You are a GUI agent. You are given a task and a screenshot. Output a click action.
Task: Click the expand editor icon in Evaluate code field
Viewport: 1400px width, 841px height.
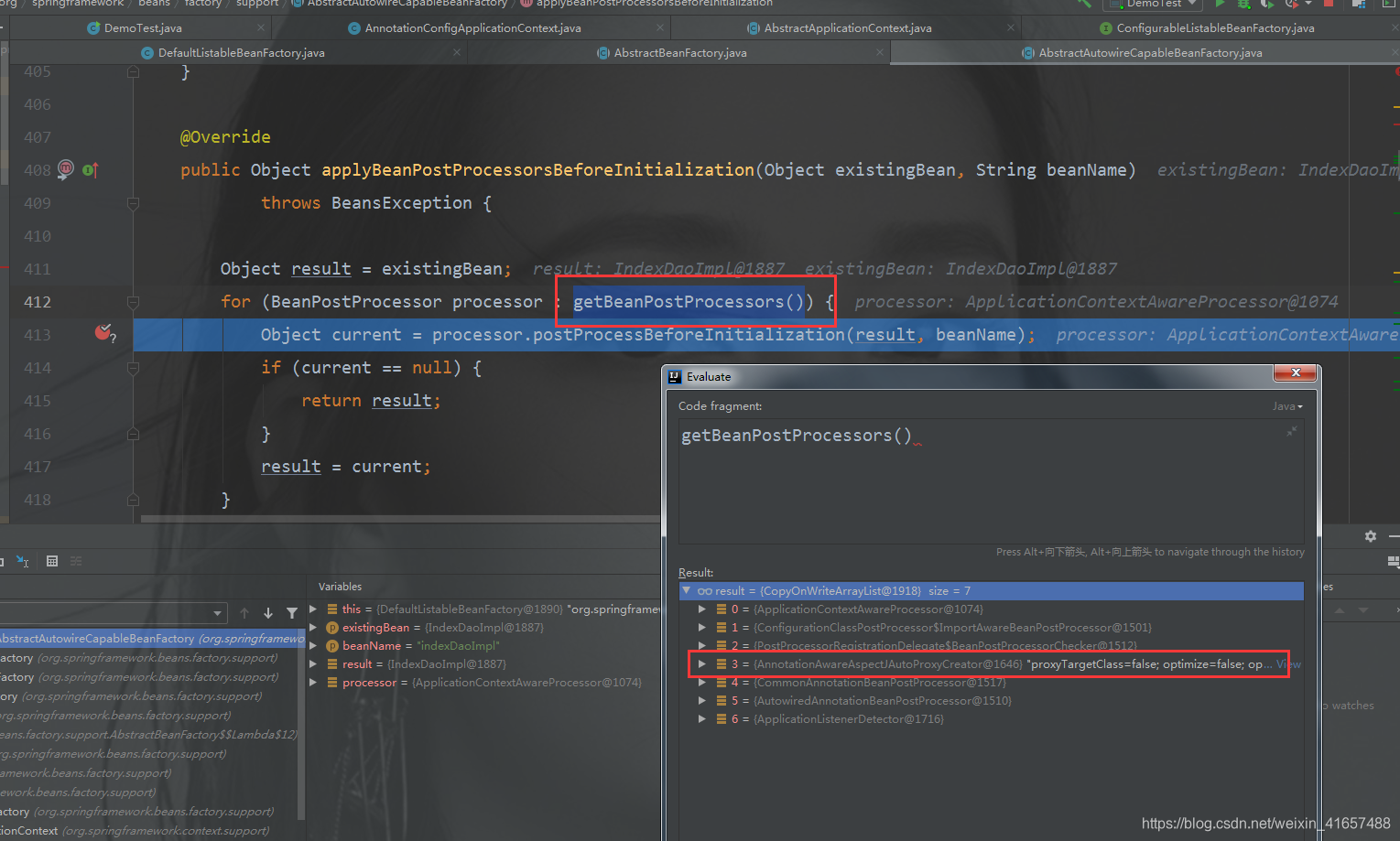pos(1291,431)
